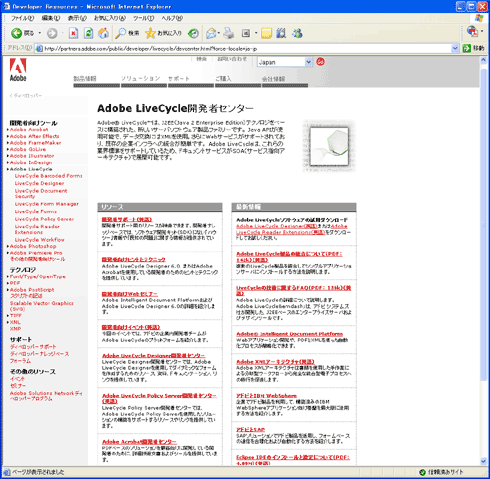Launch the Messenger people icon
This screenshot has height=479, width=490.
tap(297, 33)
